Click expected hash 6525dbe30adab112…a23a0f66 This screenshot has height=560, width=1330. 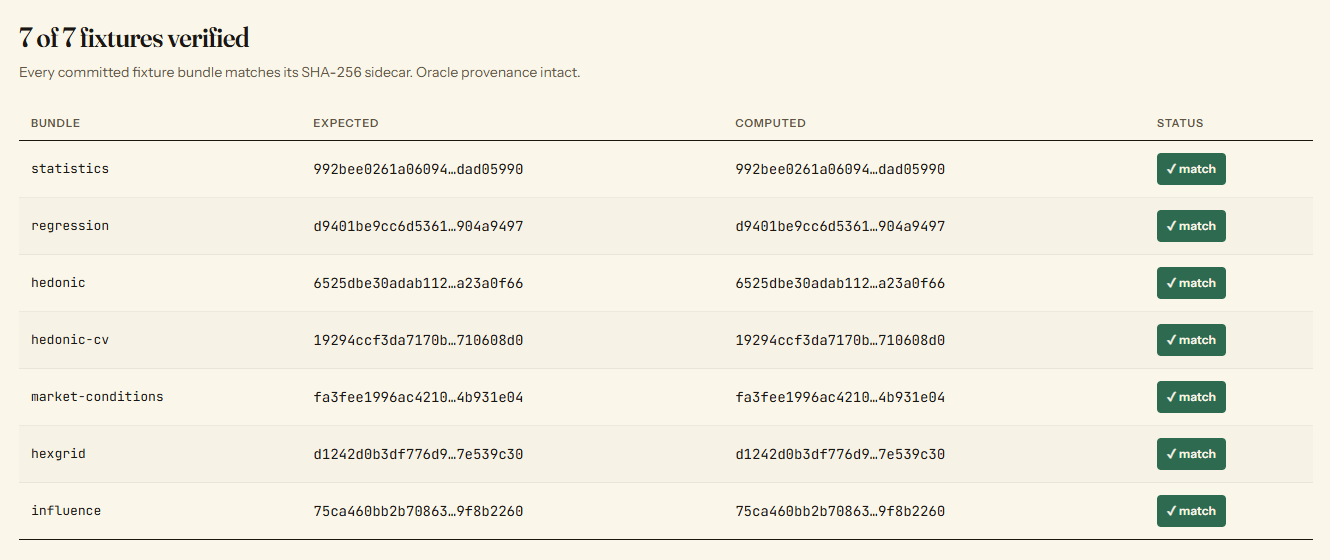click(x=418, y=283)
